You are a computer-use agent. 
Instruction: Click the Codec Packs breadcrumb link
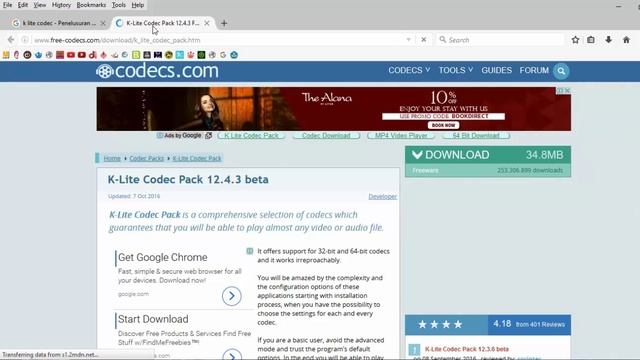(147, 158)
